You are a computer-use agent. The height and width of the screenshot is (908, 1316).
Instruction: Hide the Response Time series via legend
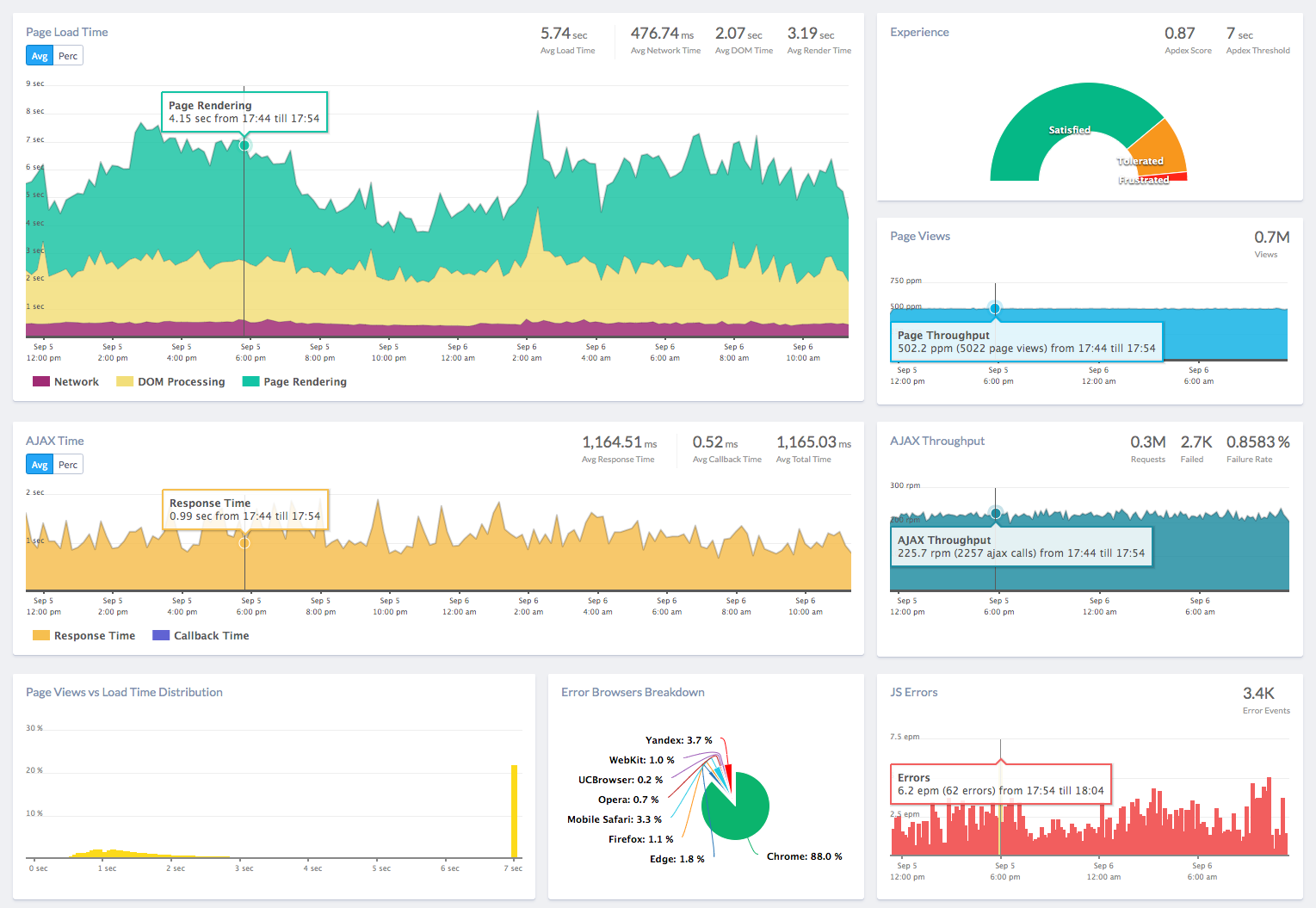84,636
